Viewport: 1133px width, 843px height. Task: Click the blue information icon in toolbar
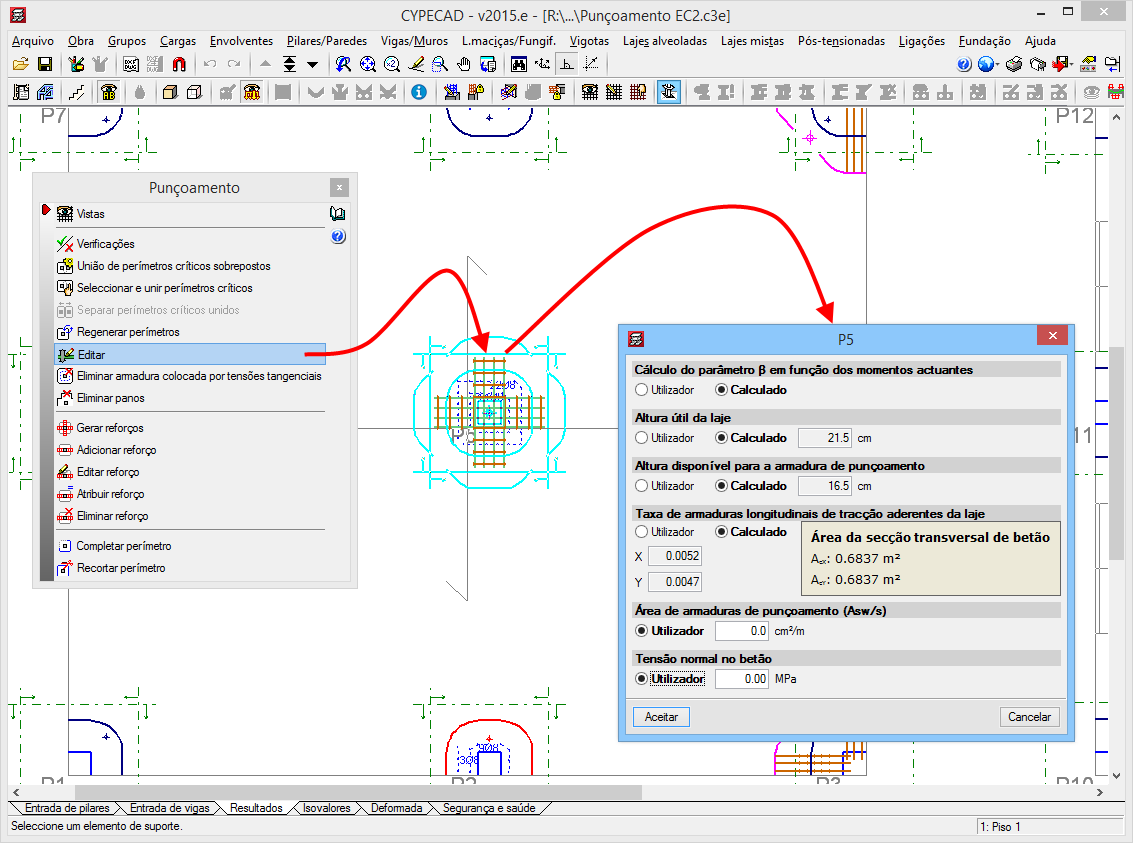click(x=419, y=92)
